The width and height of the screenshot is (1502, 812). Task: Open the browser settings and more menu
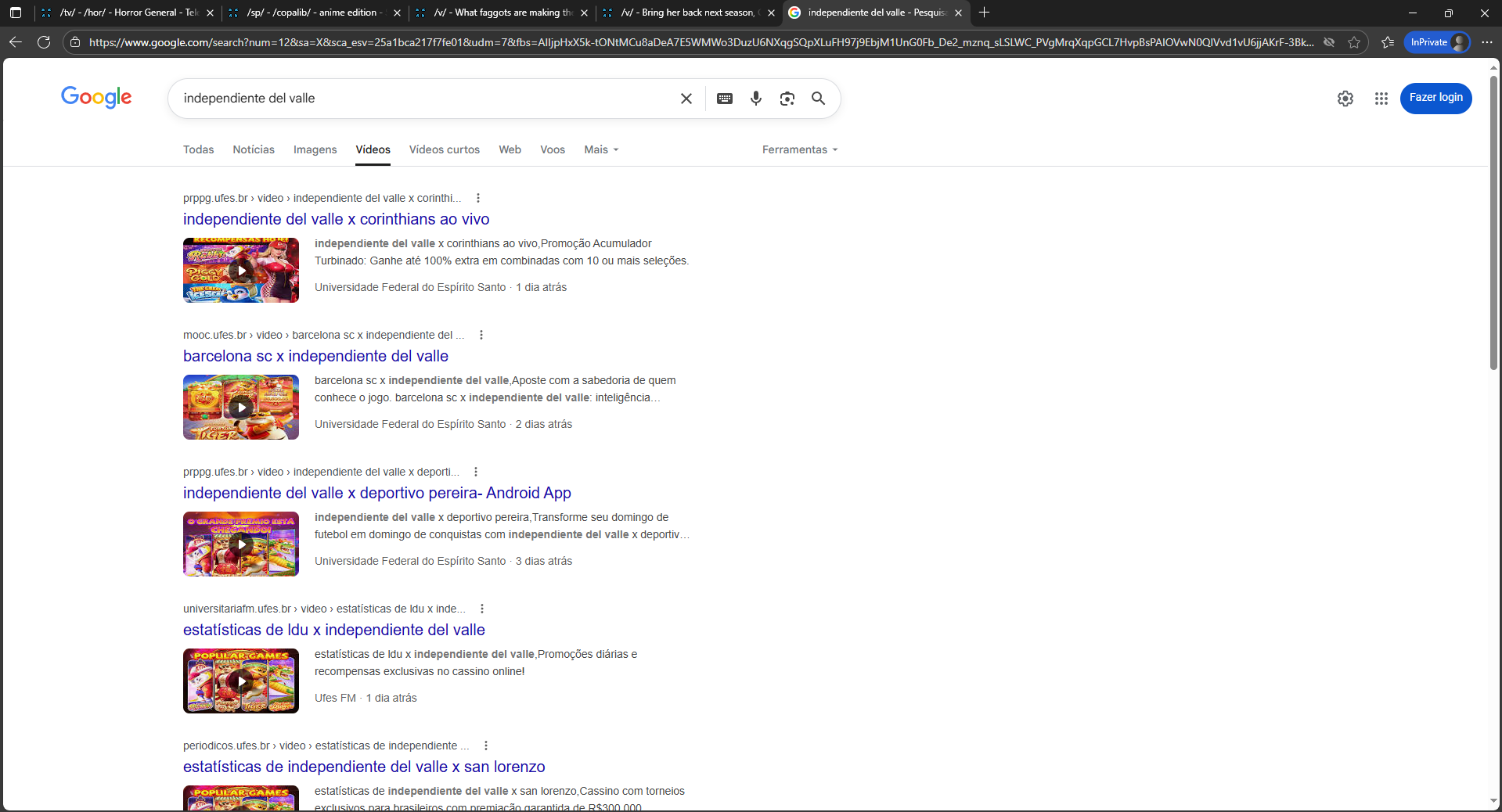[x=1486, y=42]
